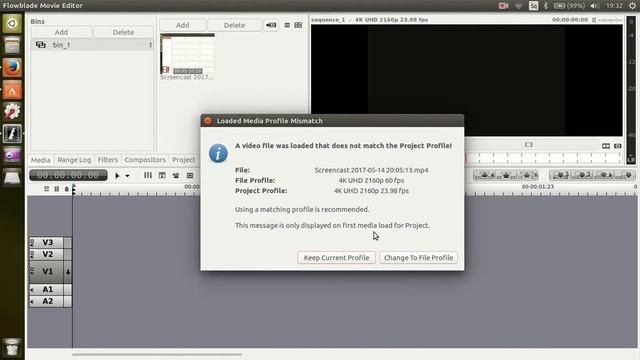Select the V2 track header
Viewport: 640px width, 360px height.
[48, 254]
